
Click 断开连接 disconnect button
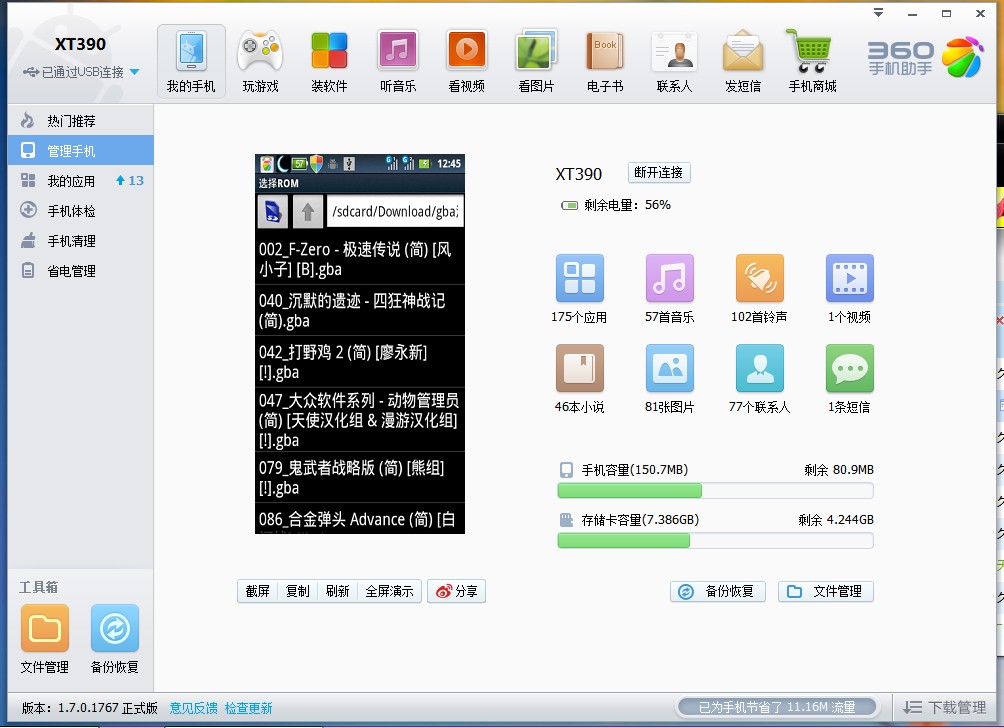(659, 172)
